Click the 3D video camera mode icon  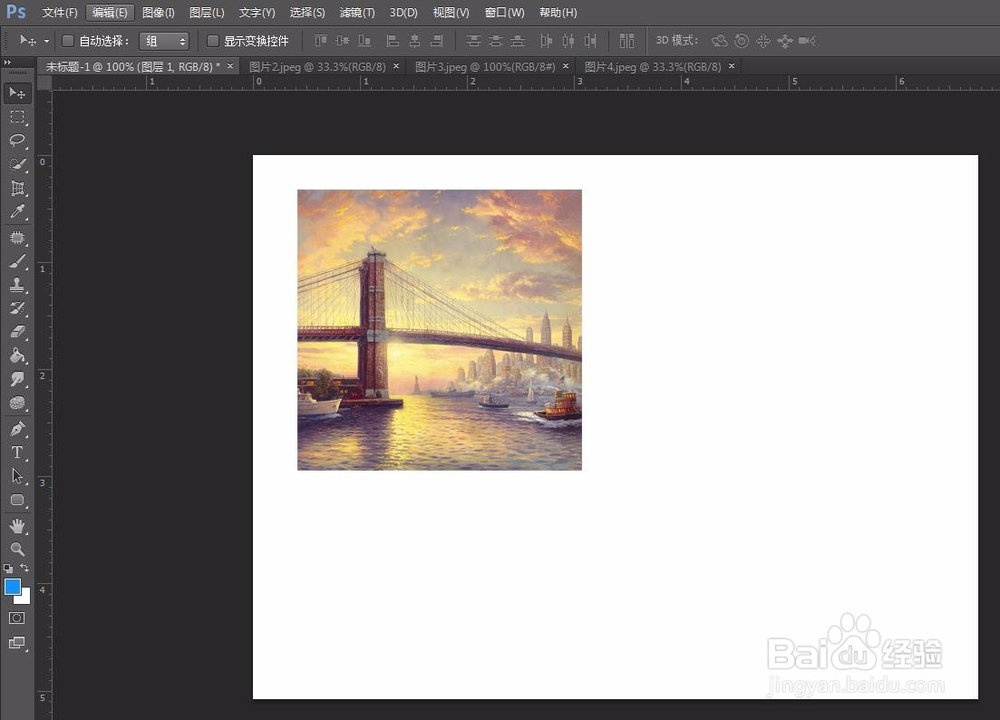pos(807,41)
